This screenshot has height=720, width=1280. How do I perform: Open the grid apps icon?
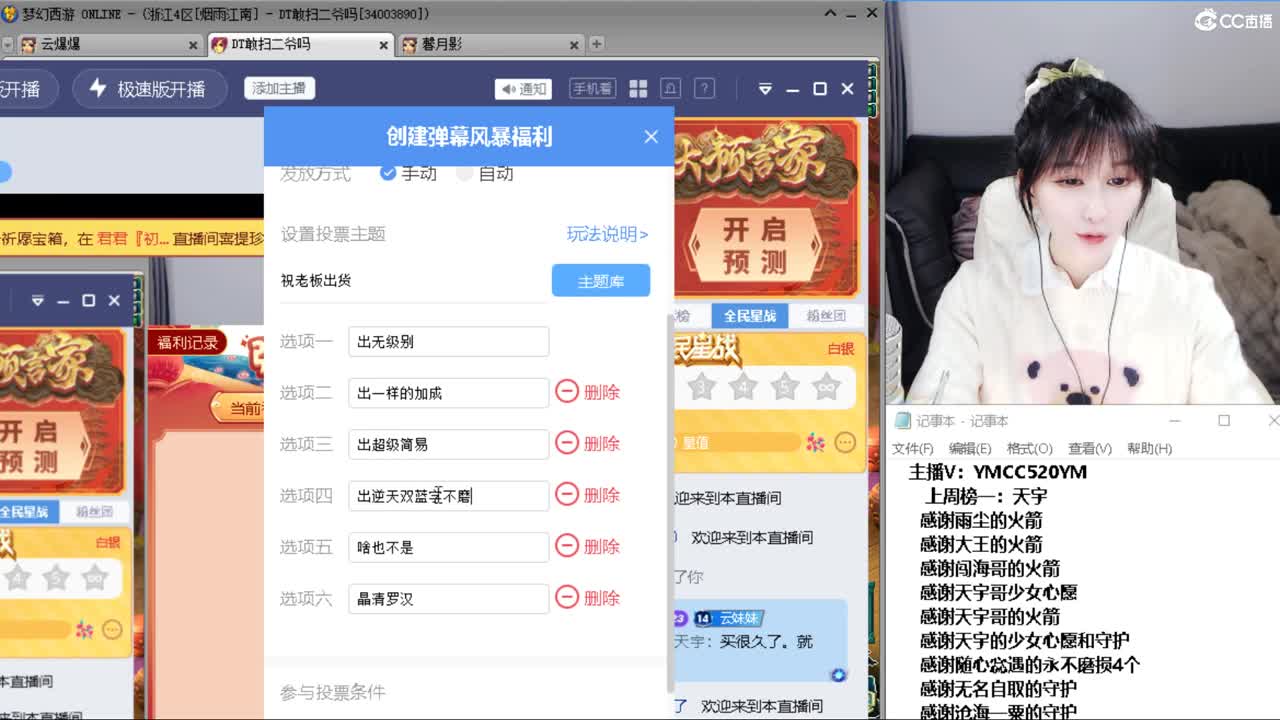point(638,89)
